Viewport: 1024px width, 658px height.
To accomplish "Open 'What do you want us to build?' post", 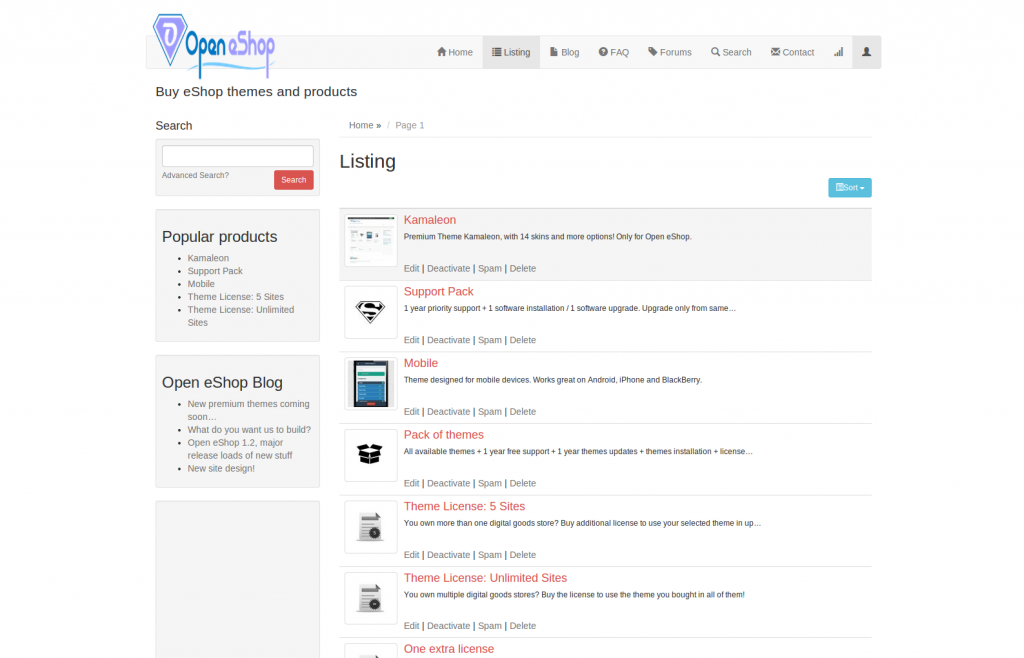I will tap(249, 430).
